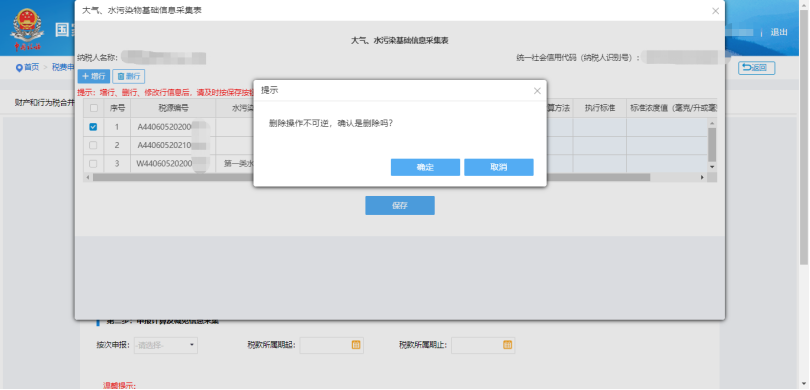Confirm deletion with the 确定 button
810x390 pixels.
pos(425,167)
